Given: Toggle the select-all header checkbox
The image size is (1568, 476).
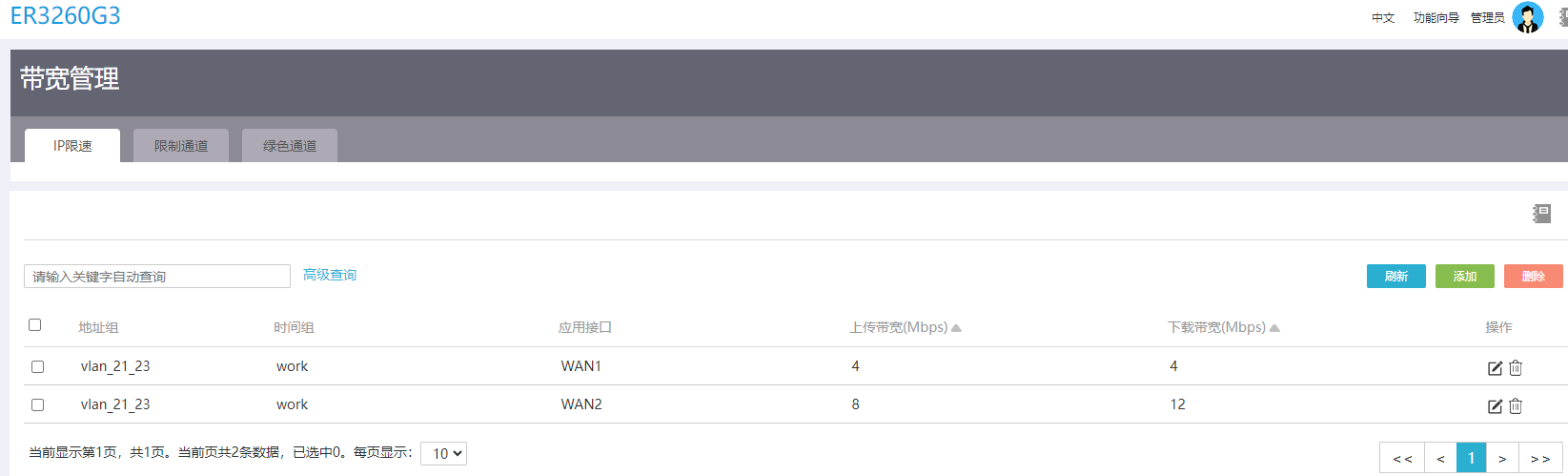Looking at the screenshot, I should tap(35, 325).
